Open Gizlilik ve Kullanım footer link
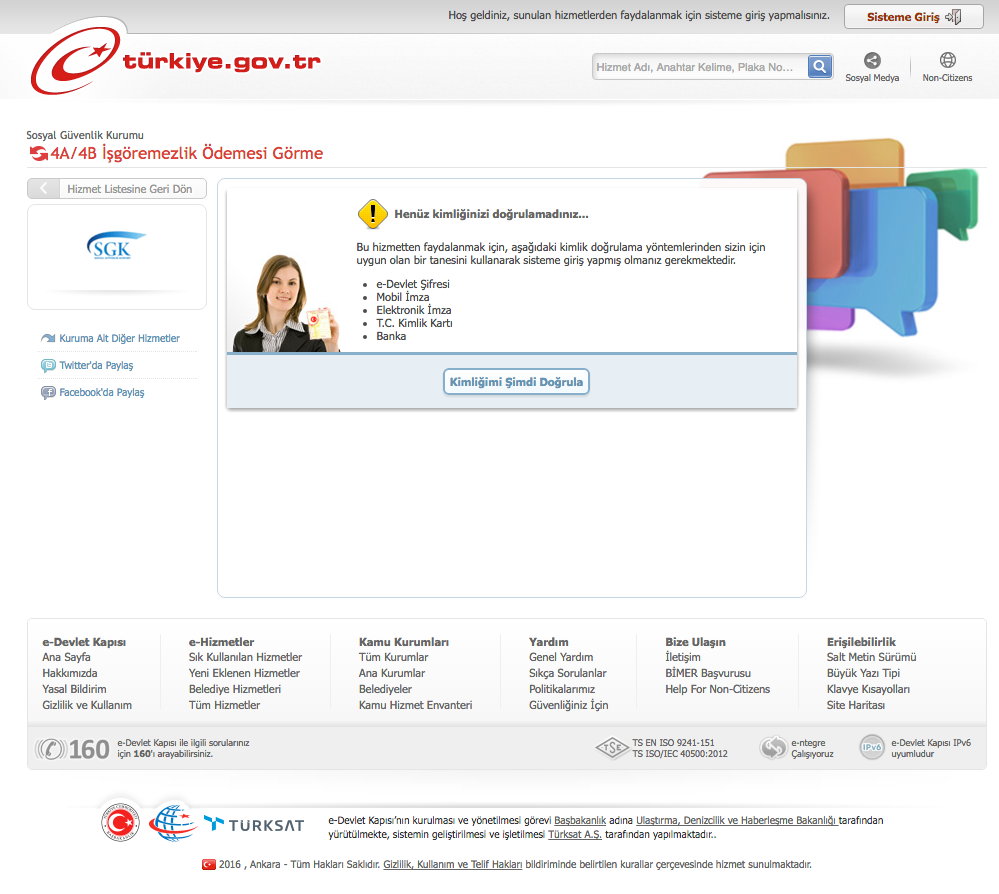 coord(87,705)
